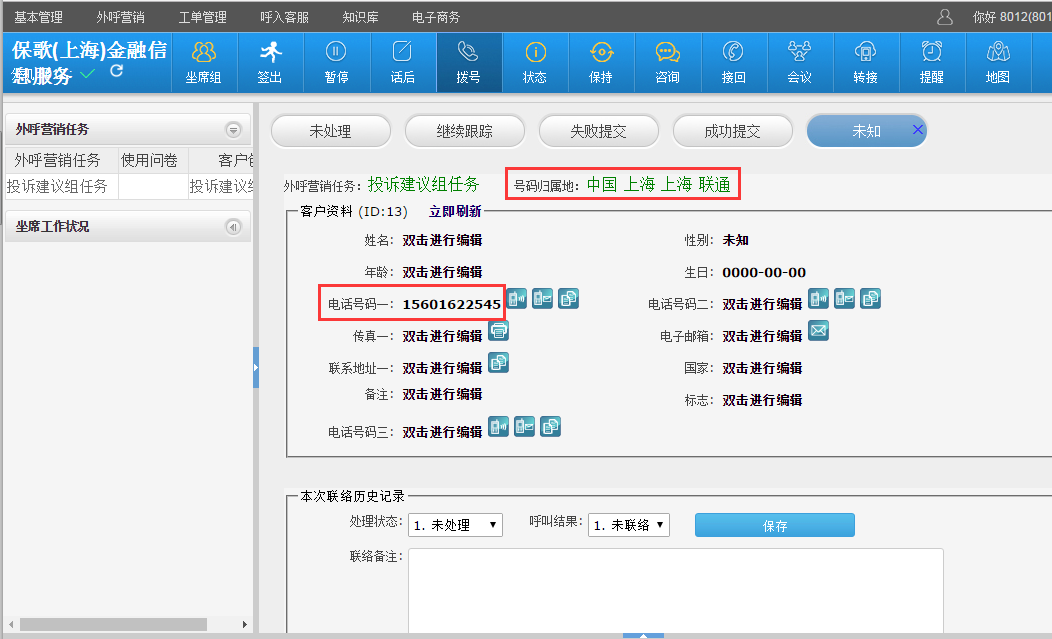Dial 电话号码一 using the call icon

point(516,298)
